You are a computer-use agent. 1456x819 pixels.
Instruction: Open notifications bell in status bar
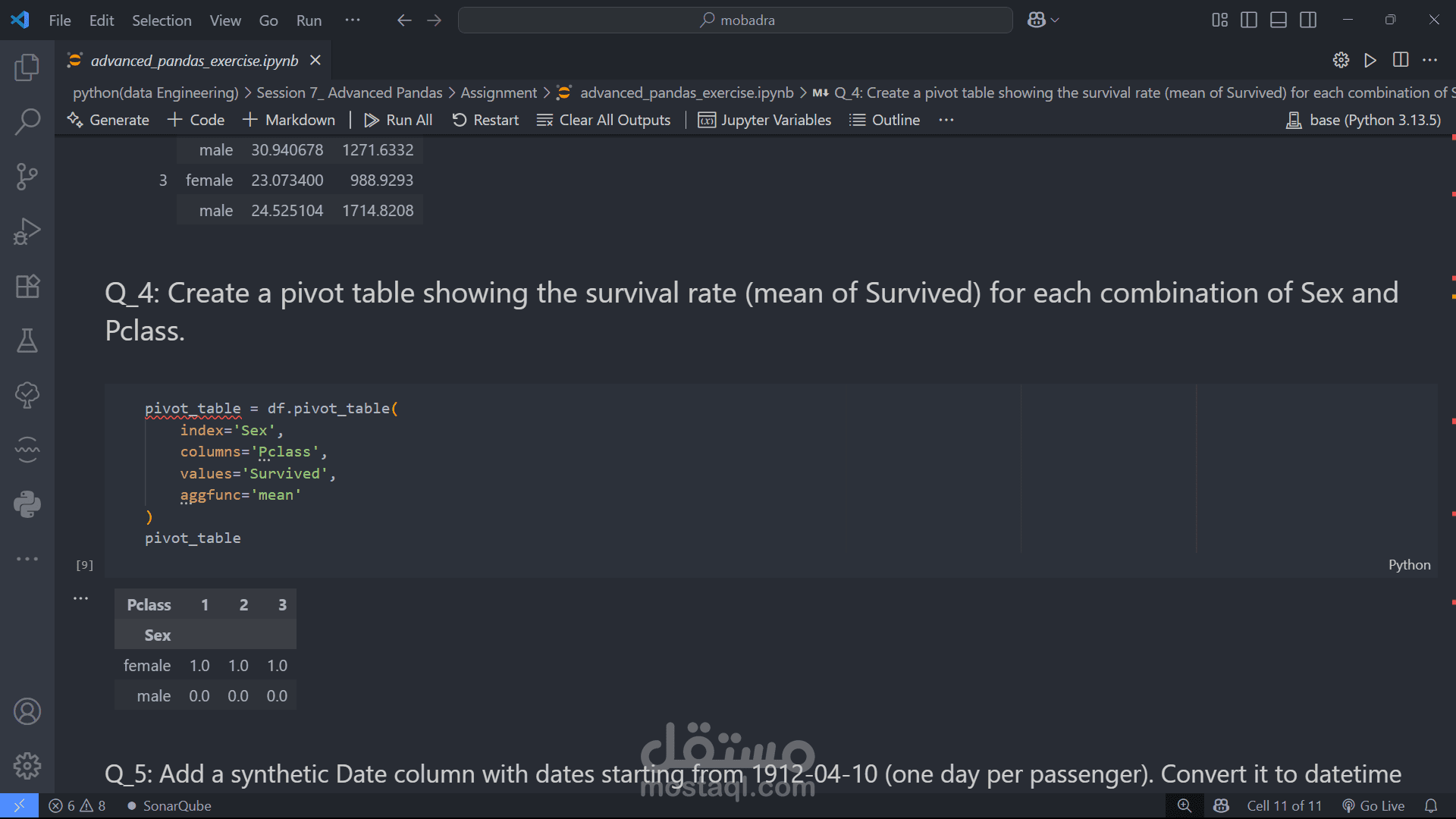click(x=1431, y=805)
